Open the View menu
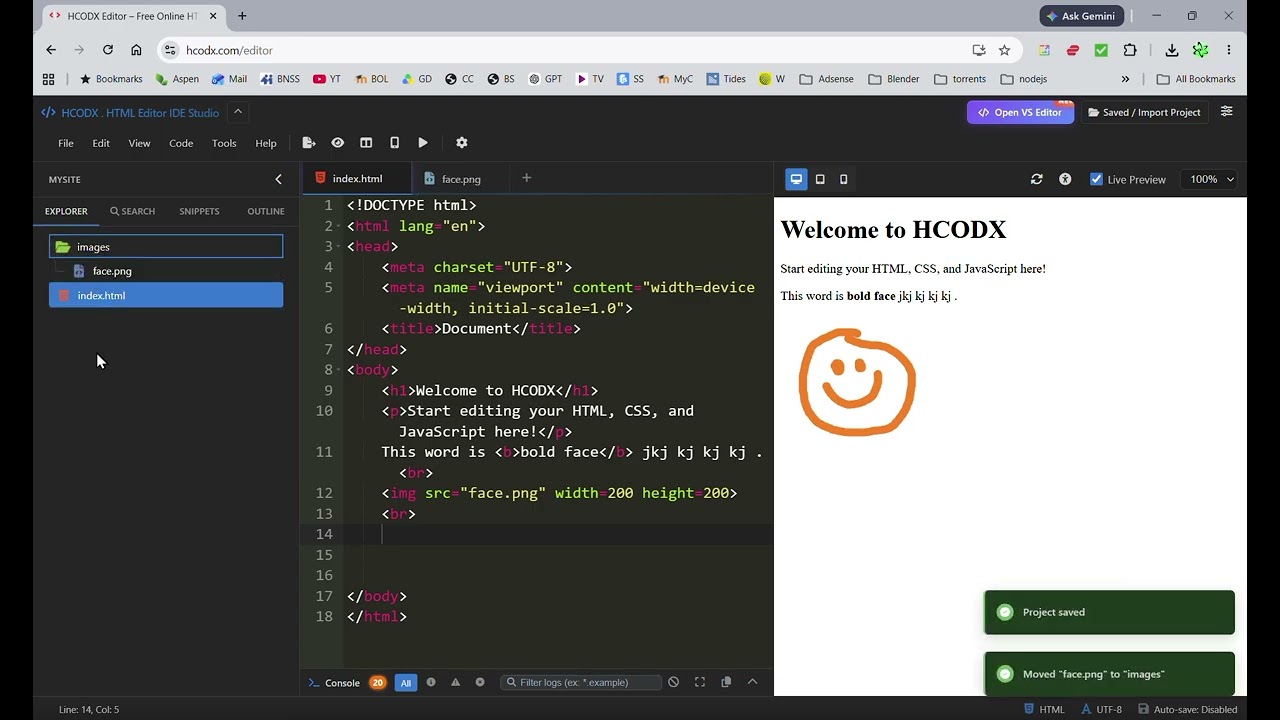1280x720 pixels. coord(139,143)
